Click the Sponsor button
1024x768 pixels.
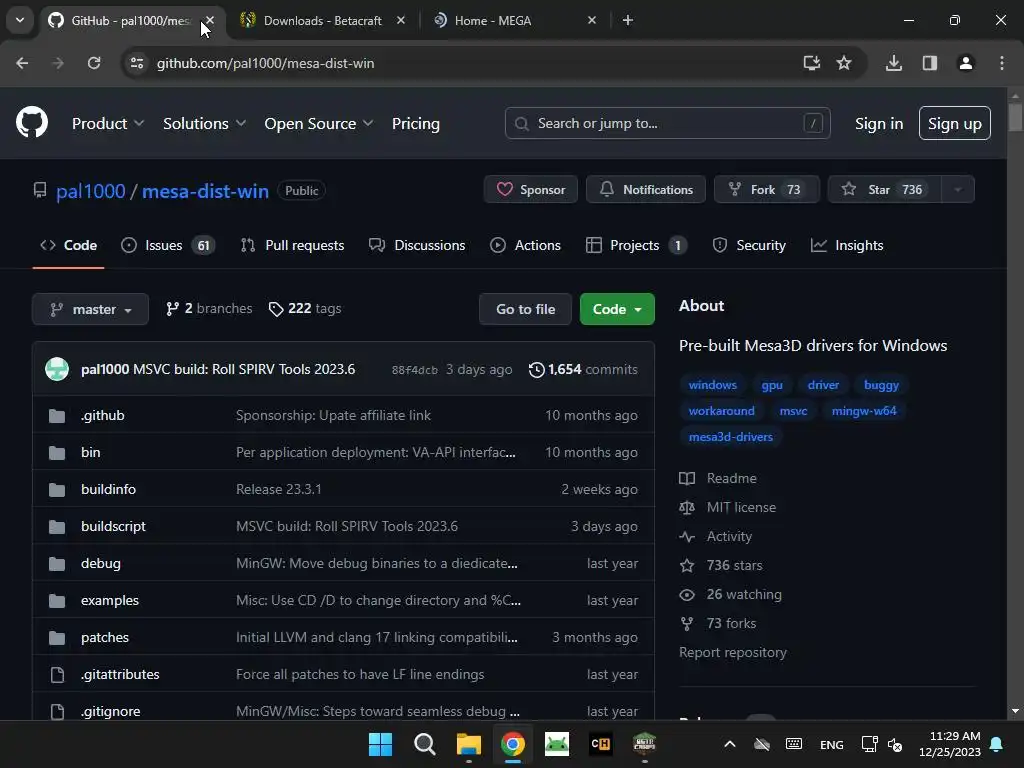(x=531, y=189)
